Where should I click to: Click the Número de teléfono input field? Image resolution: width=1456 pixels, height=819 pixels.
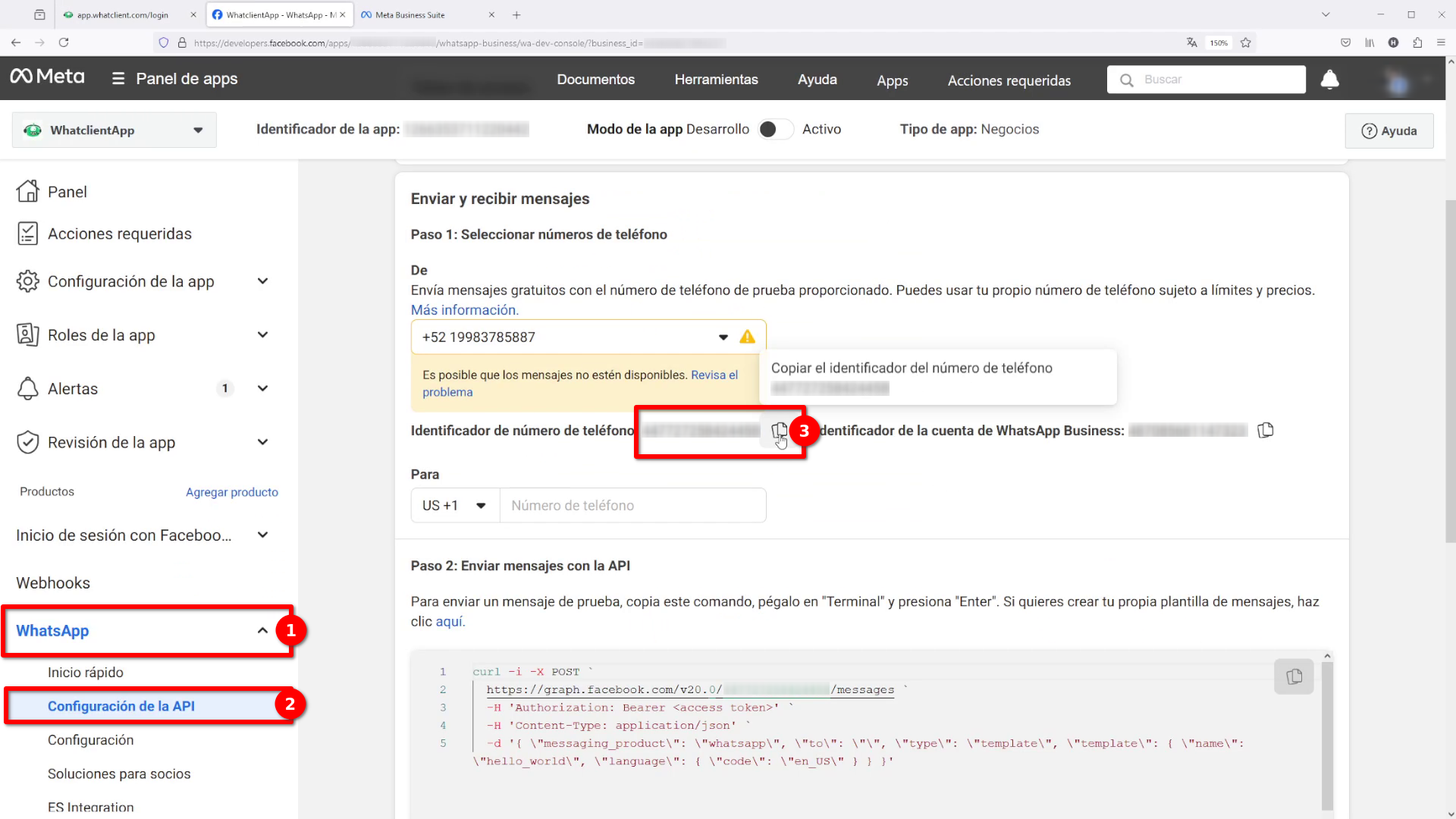(632, 505)
